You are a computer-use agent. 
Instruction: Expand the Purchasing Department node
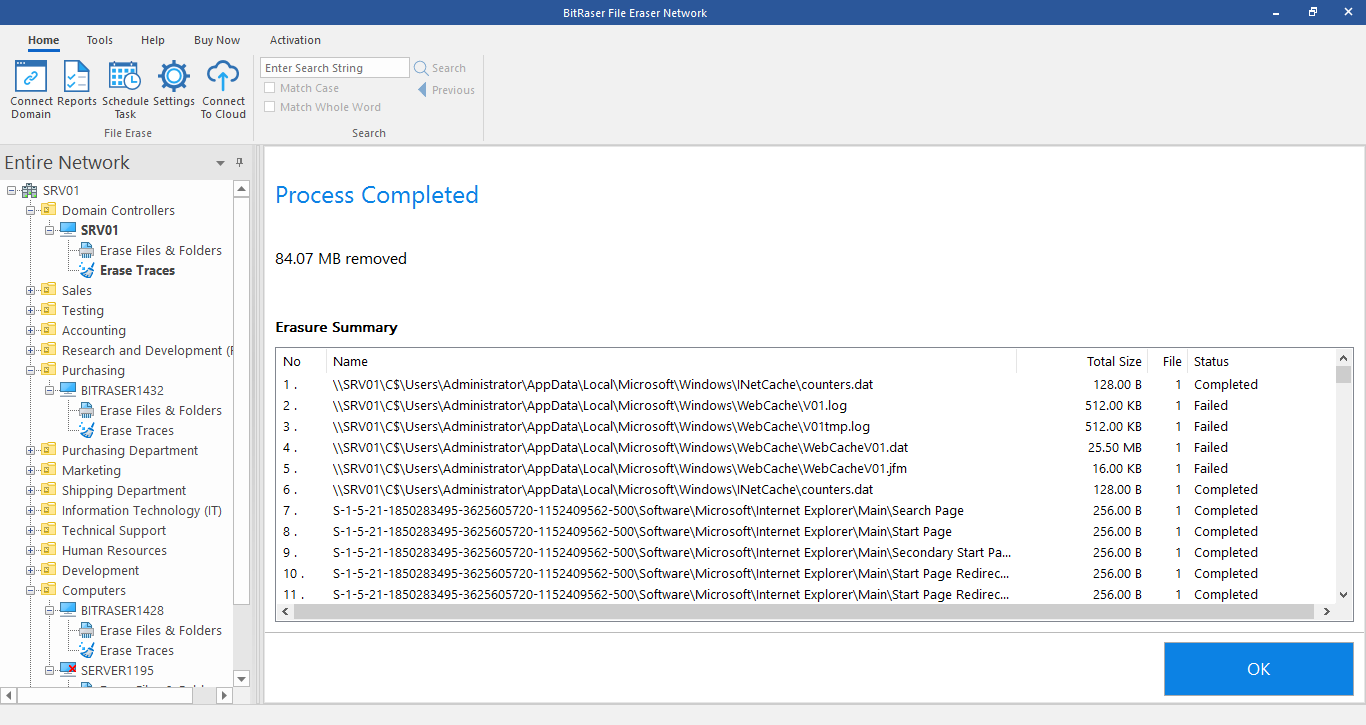tap(30, 450)
